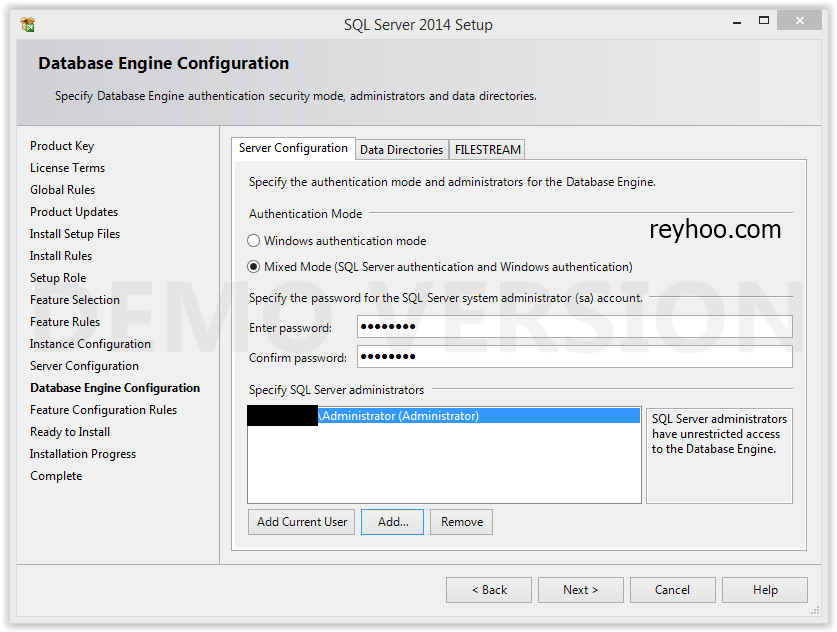837x632 pixels.
Task: Click Add Current User button
Action: [302, 522]
